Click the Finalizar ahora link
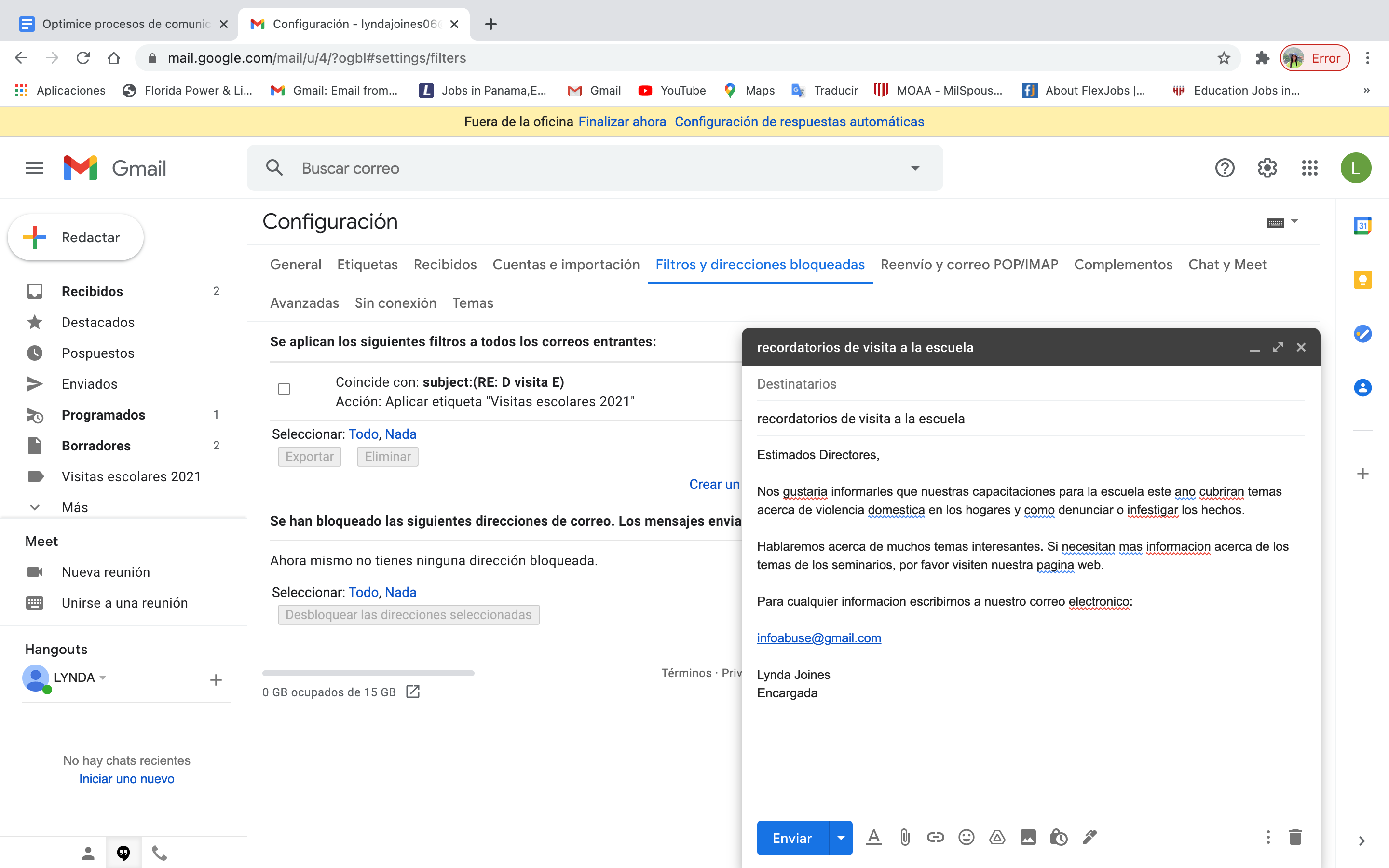The image size is (1389, 868). pos(622,122)
